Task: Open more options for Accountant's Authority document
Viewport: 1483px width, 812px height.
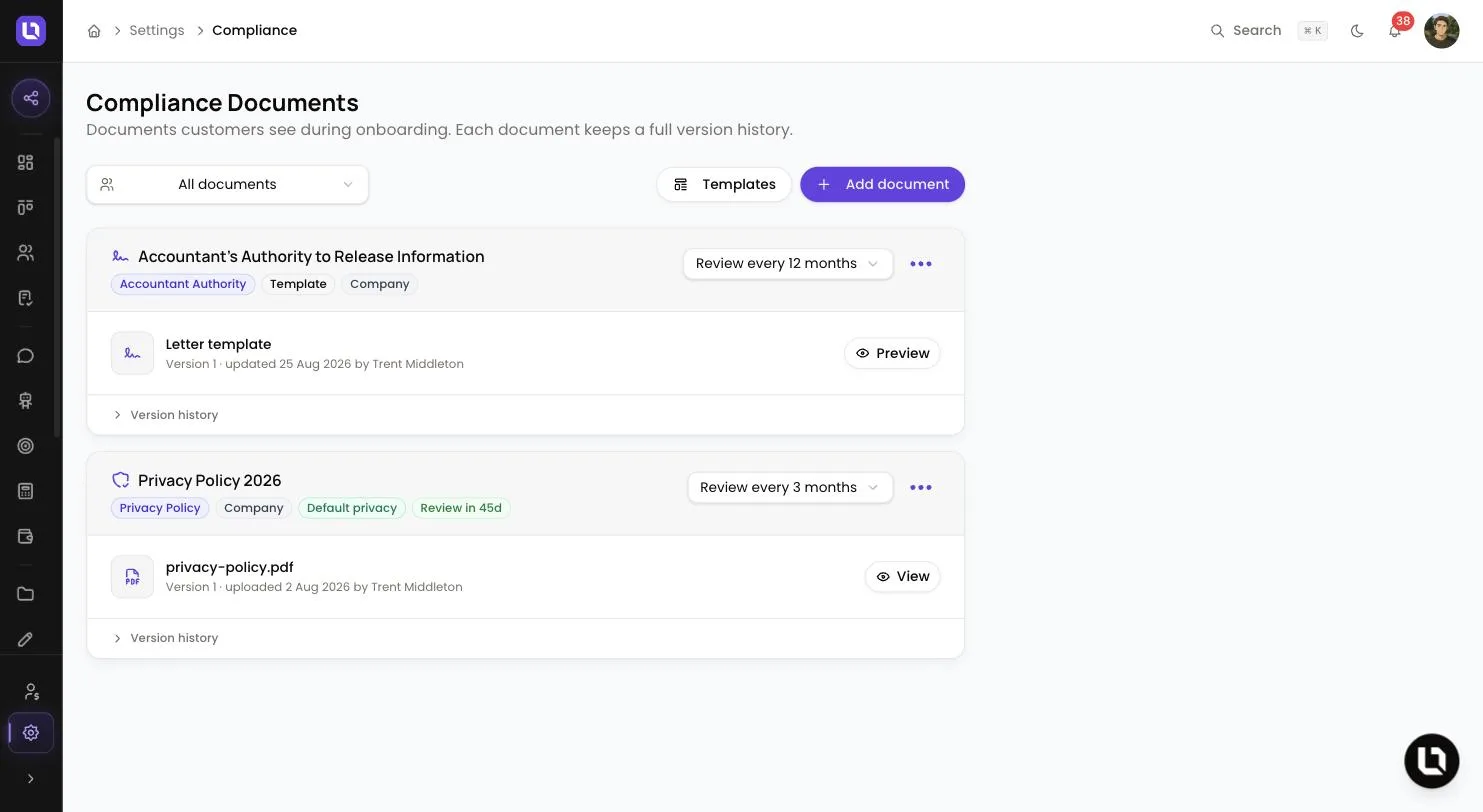Action: click(921, 264)
